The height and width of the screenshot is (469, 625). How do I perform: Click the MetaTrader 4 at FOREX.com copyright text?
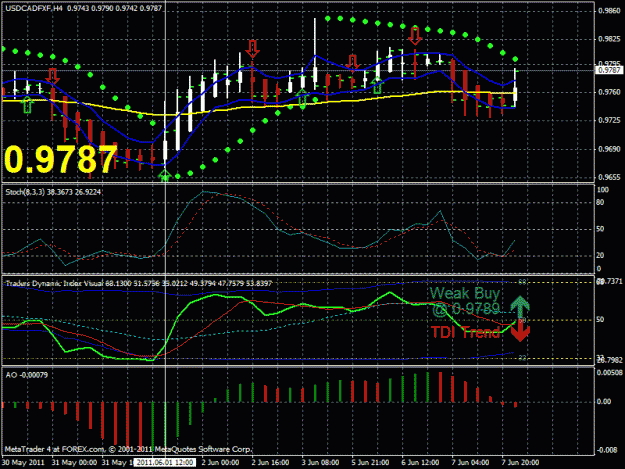[128, 449]
